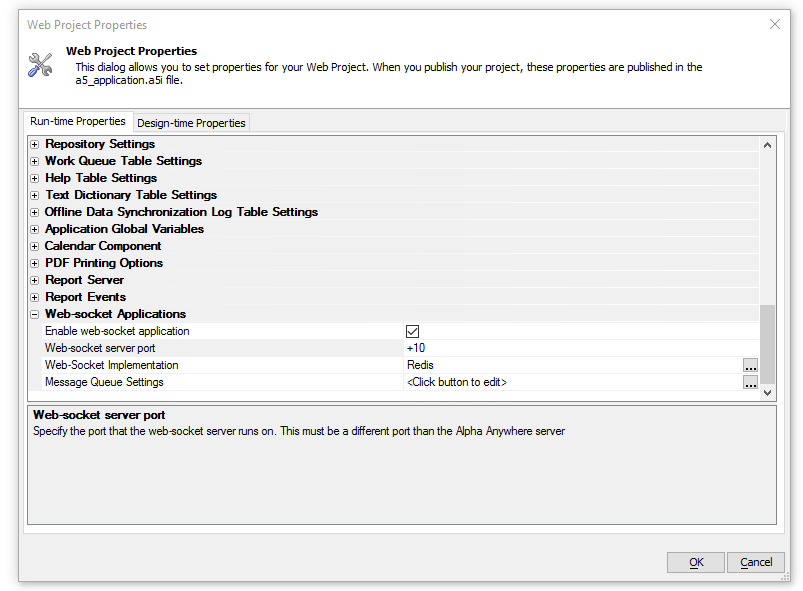Open Web-Socket Implementation ellipsis editor button
The width and height of the screenshot is (803, 591).
pos(750,365)
